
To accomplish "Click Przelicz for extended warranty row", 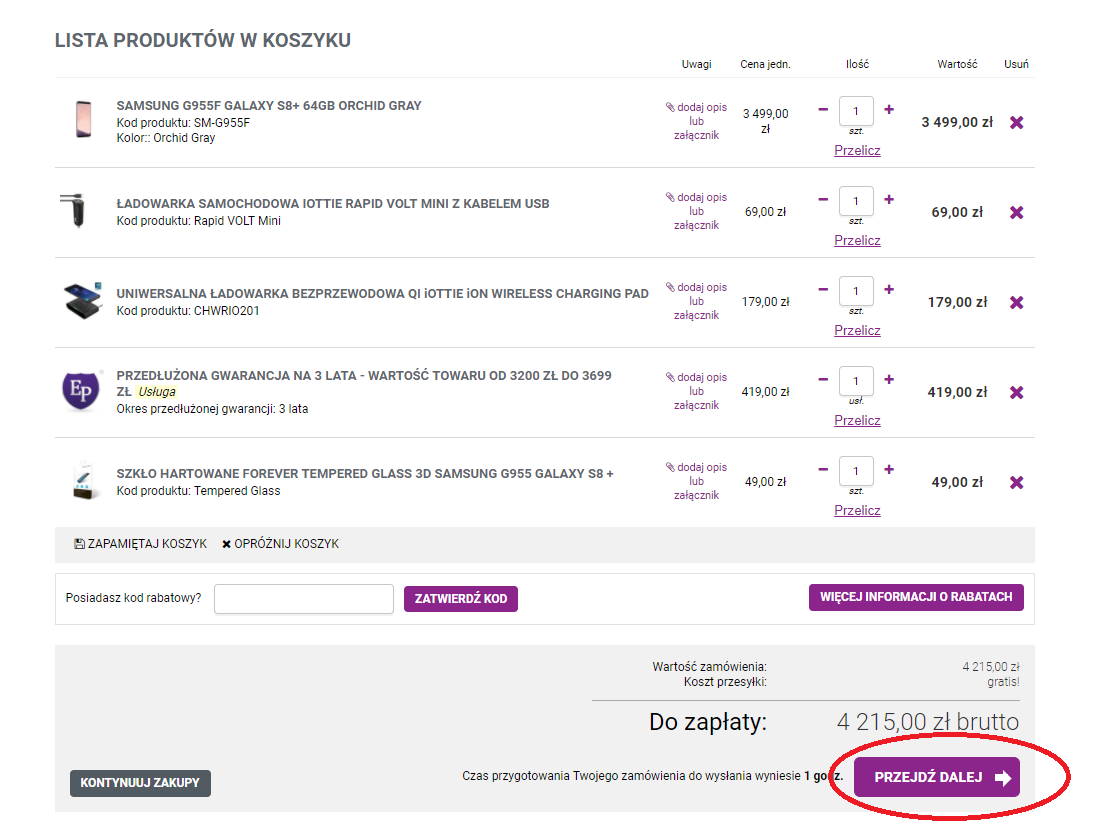I will pyautogui.click(x=857, y=421).
